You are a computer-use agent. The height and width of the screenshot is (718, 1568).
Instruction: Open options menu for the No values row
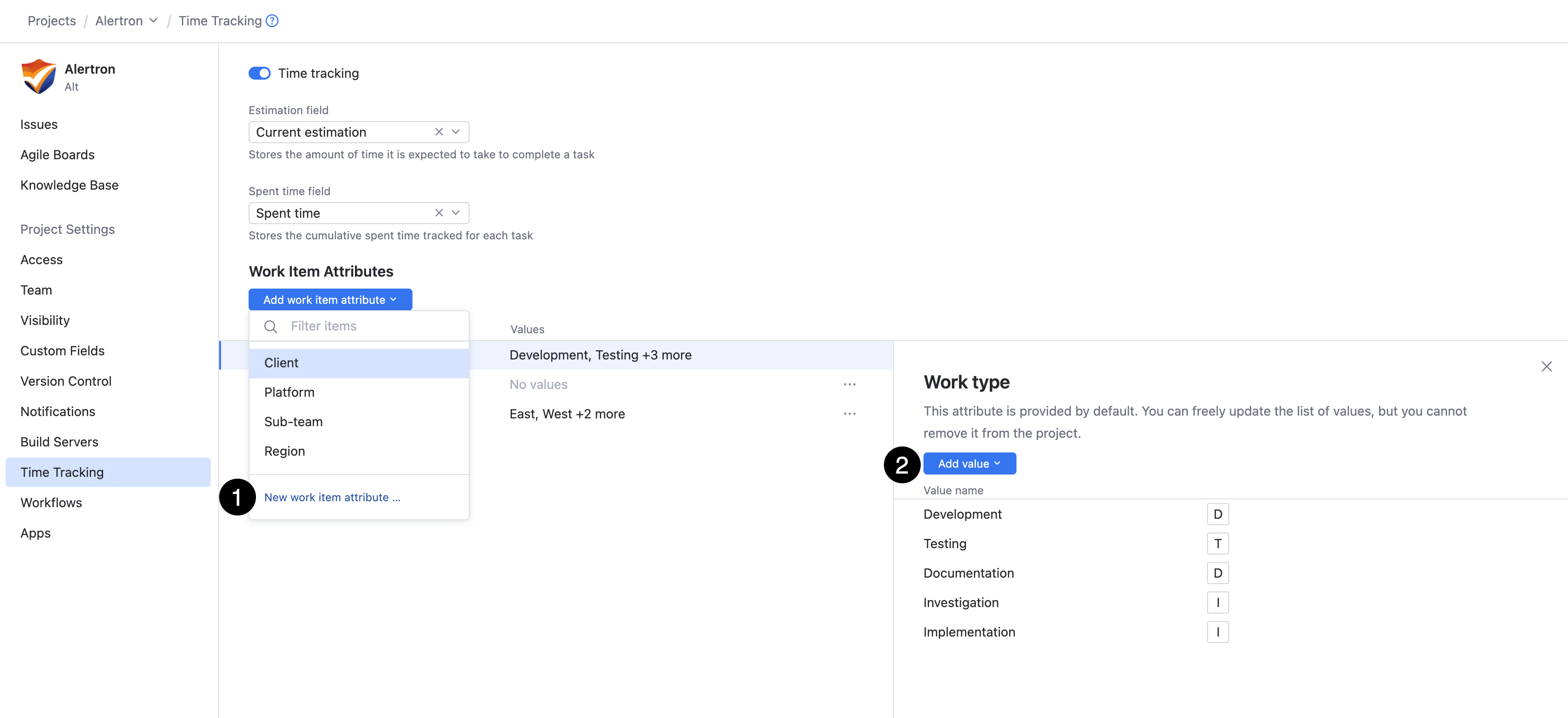[x=850, y=384]
